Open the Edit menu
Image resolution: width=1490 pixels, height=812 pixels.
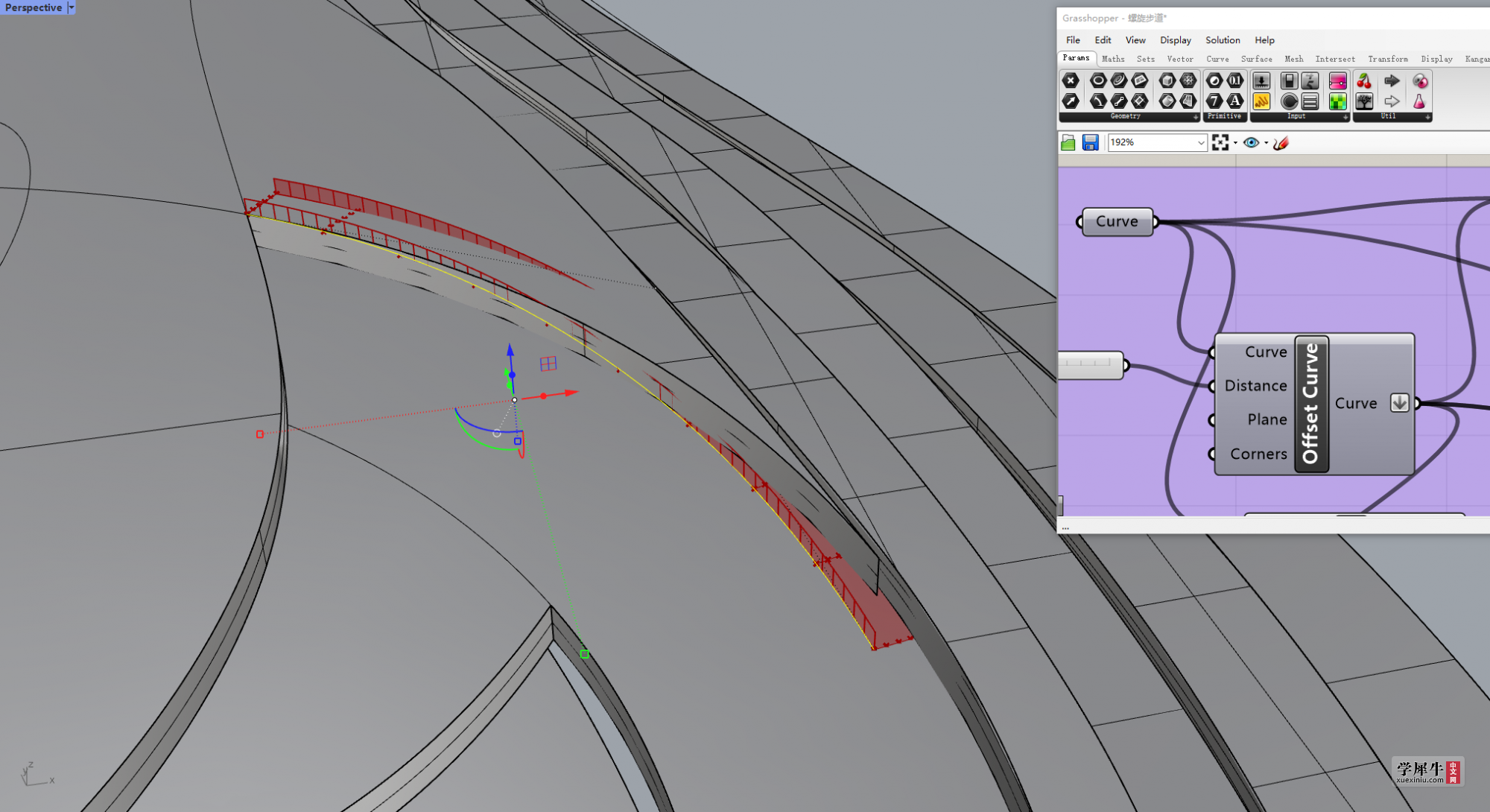click(1103, 40)
